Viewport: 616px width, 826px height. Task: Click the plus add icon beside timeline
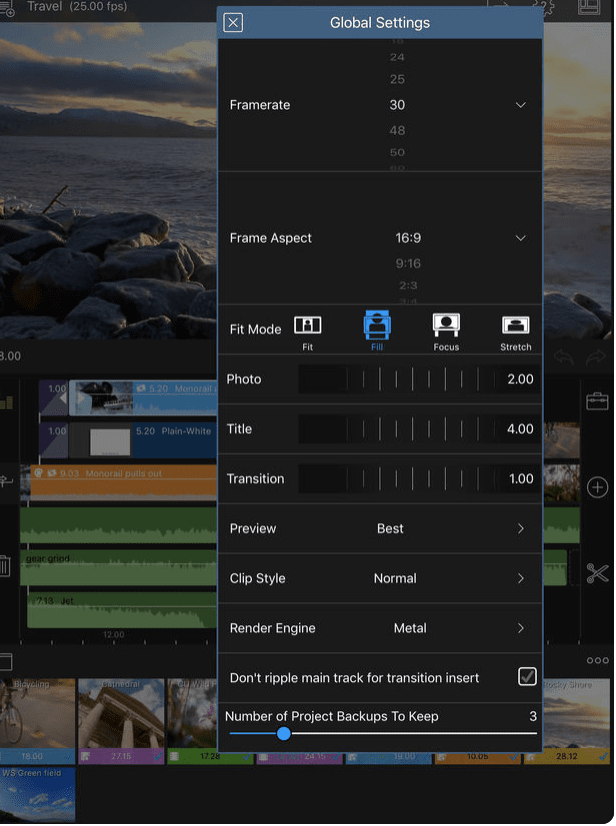pyautogui.click(x=597, y=487)
